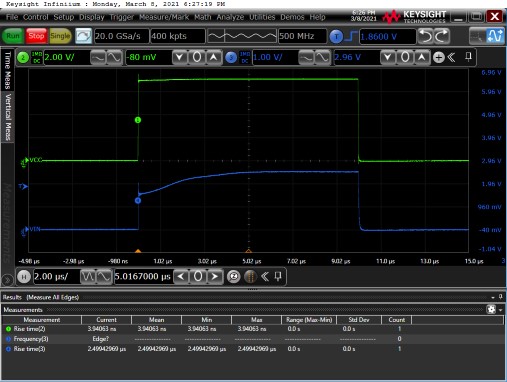Edit the 2.00 µs/ timebase field
Image resolution: width=507 pixels, height=382 pixels.
coord(57,276)
